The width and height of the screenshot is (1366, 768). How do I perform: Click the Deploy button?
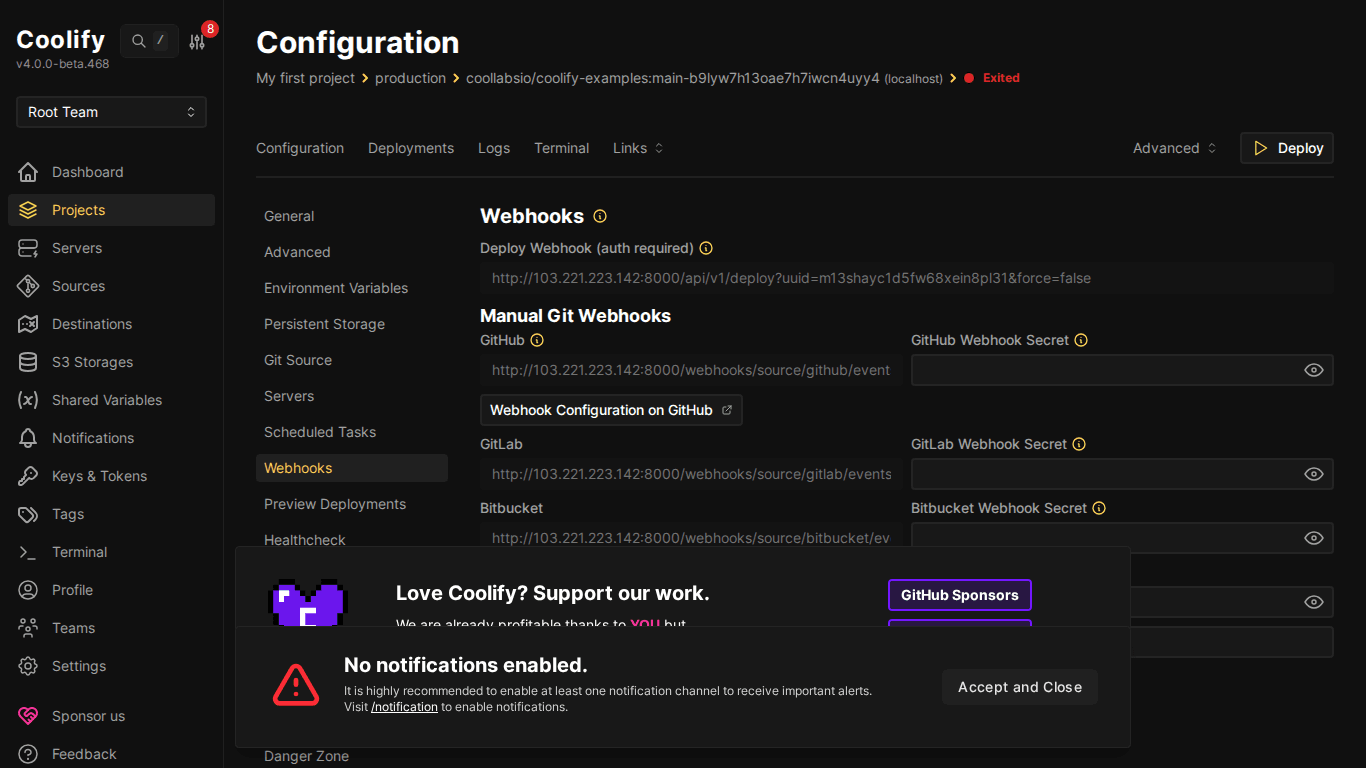1286,148
